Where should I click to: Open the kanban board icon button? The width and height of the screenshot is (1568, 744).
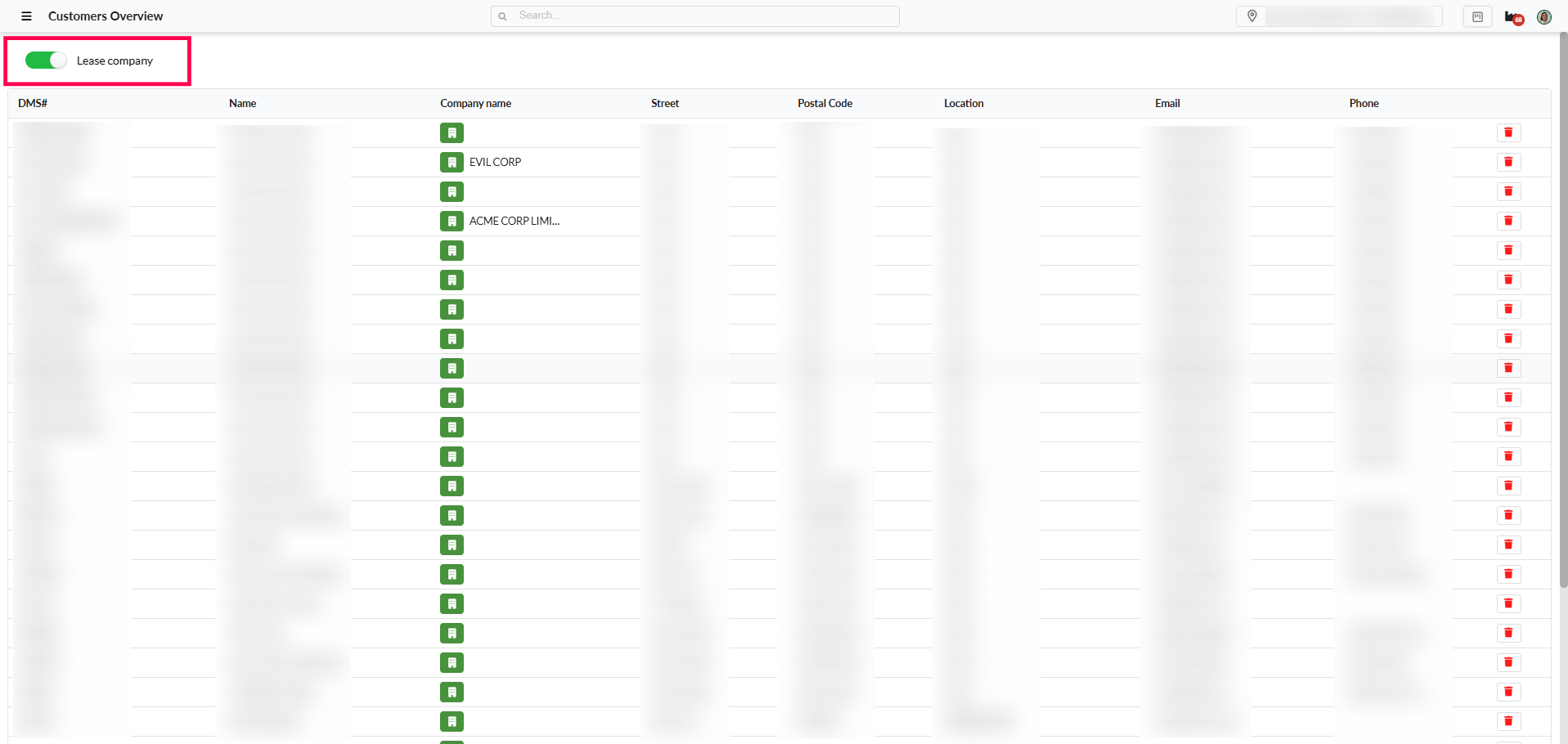1477,16
